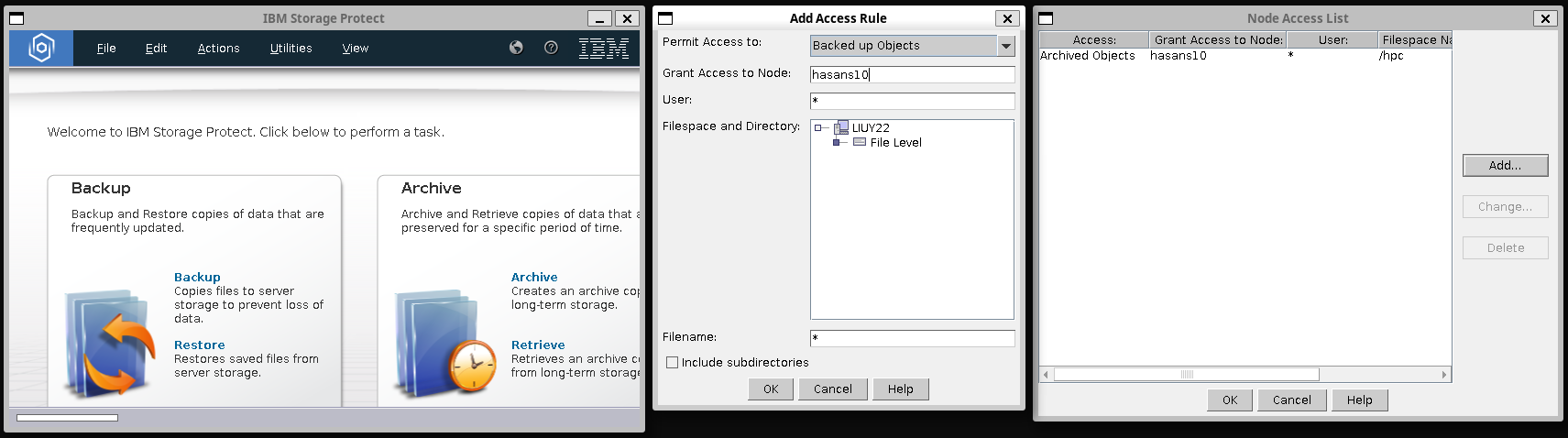The width and height of the screenshot is (1568, 438).
Task: Select the Archived Objects hasans10 row
Action: click(1245, 55)
